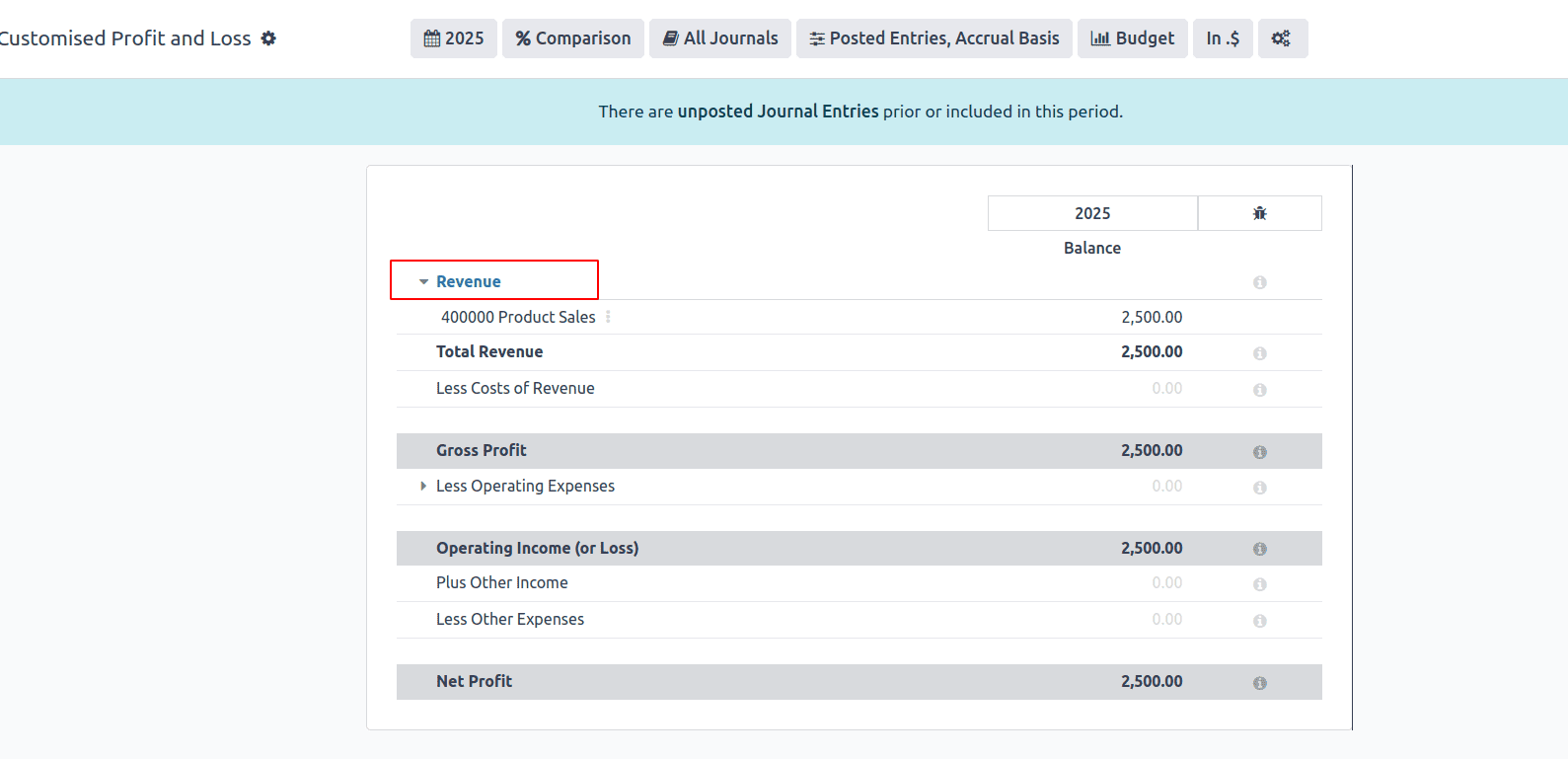
Task: Open the report configuration cogs icon
Action: click(1283, 38)
